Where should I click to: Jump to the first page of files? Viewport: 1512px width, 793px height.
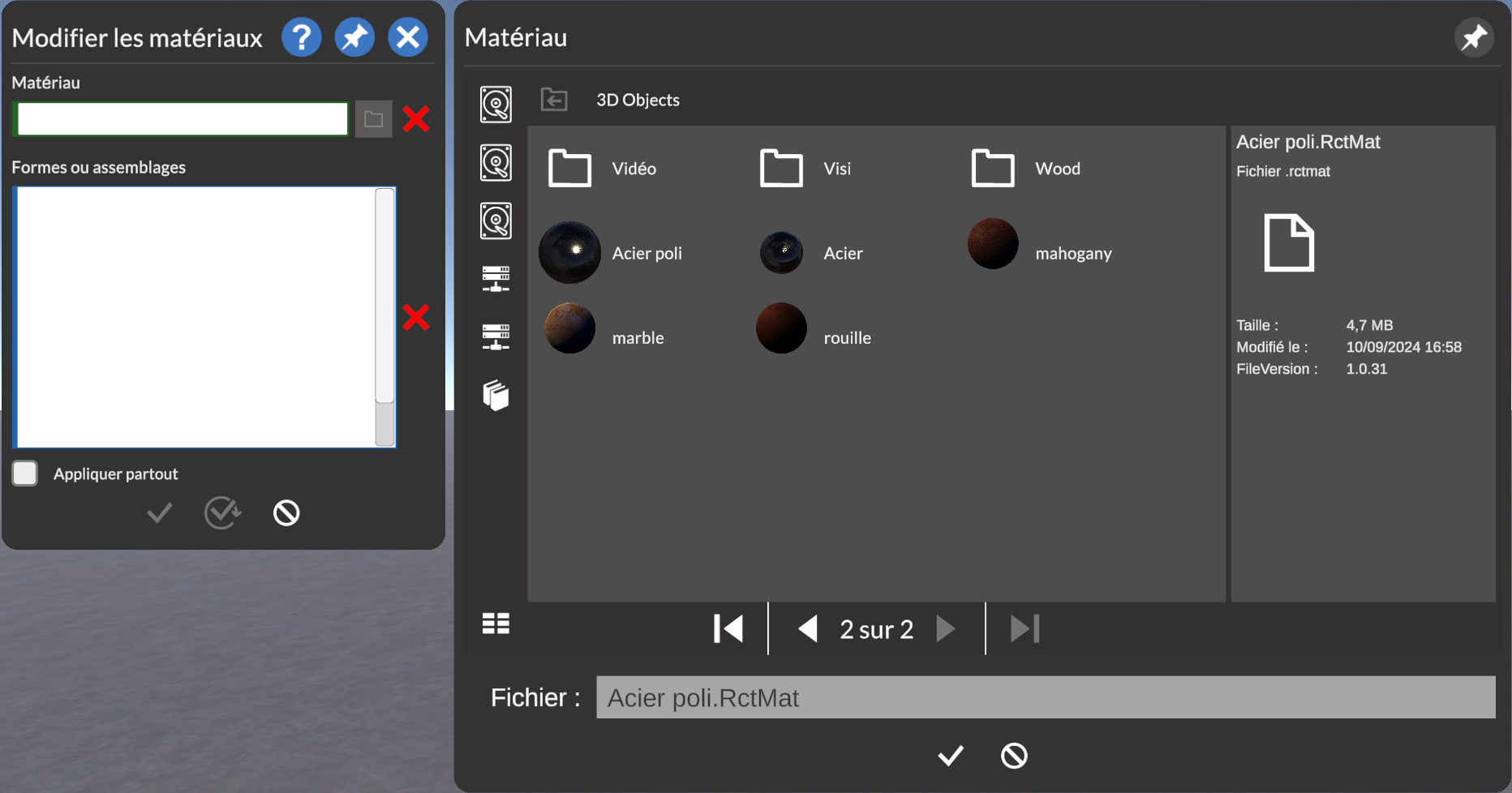pyautogui.click(x=728, y=628)
